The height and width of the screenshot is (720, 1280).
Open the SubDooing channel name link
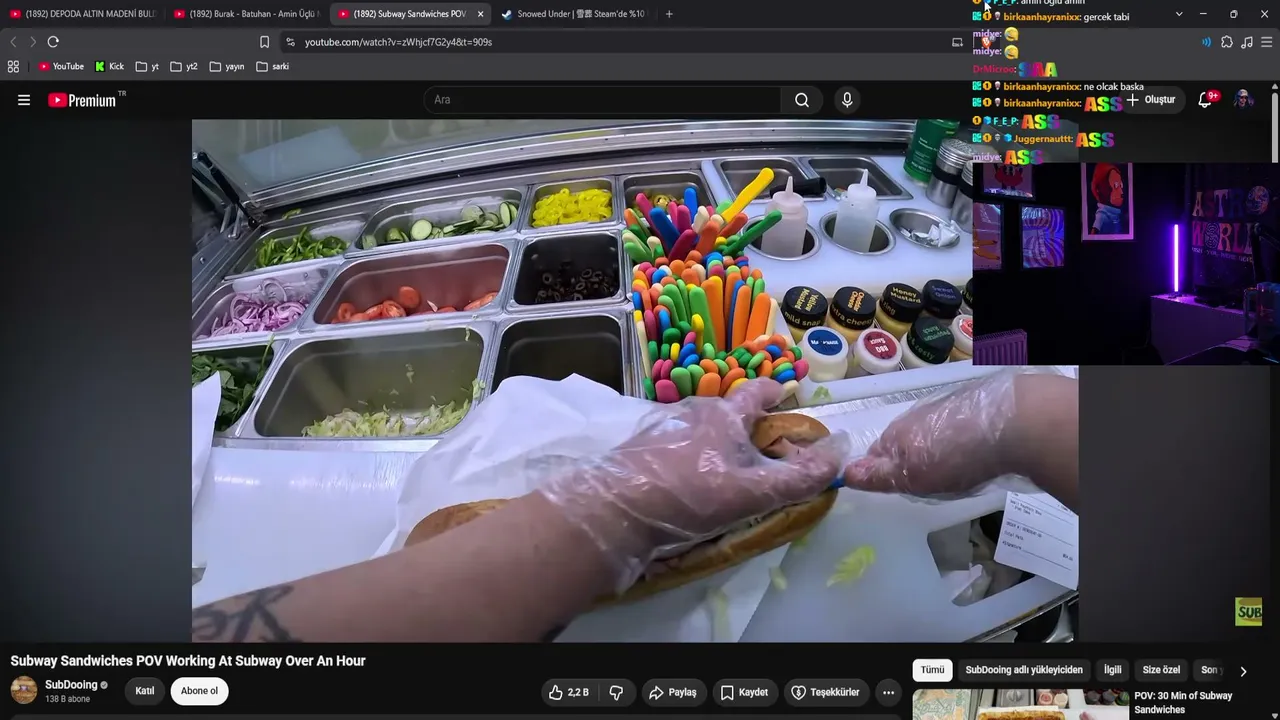point(71,685)
